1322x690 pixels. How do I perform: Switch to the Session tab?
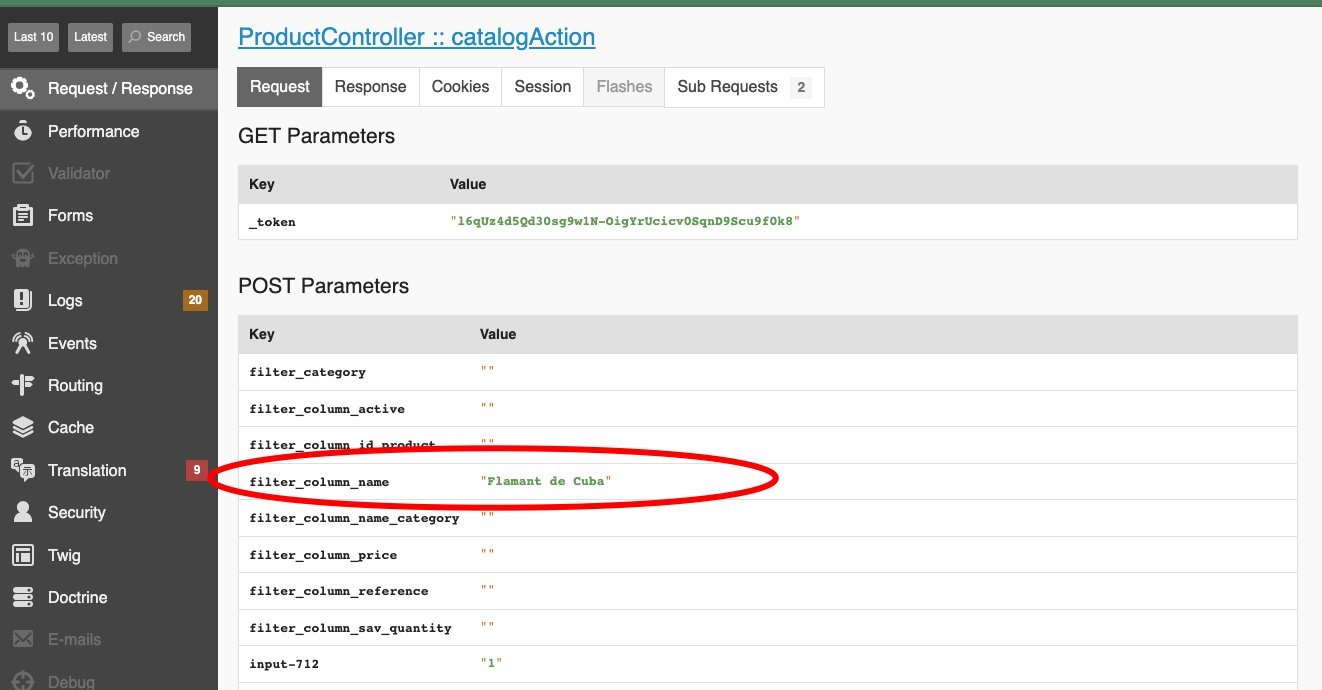coord(543,87)
